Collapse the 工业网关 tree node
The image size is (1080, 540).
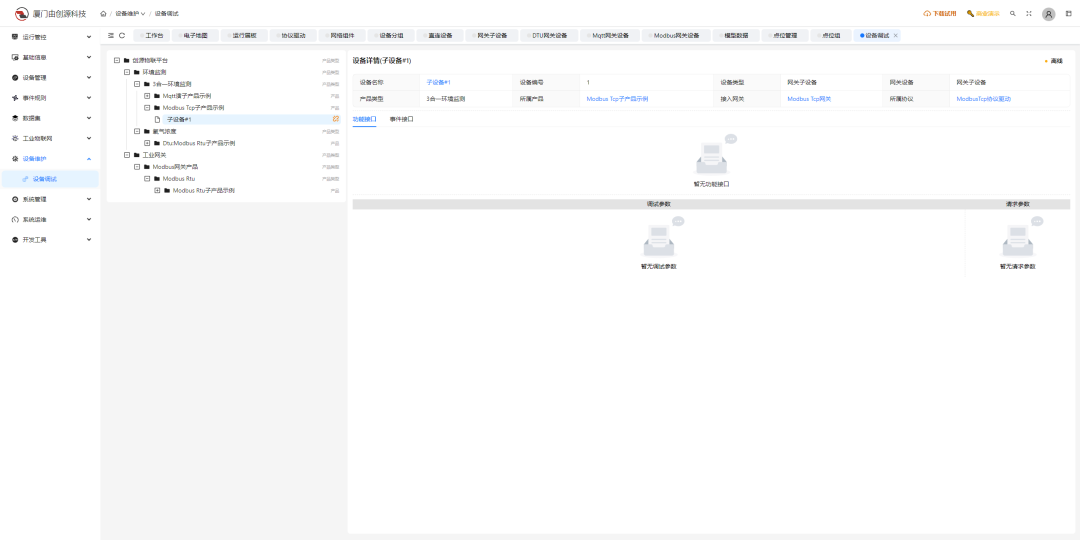(x=127, y=155)
